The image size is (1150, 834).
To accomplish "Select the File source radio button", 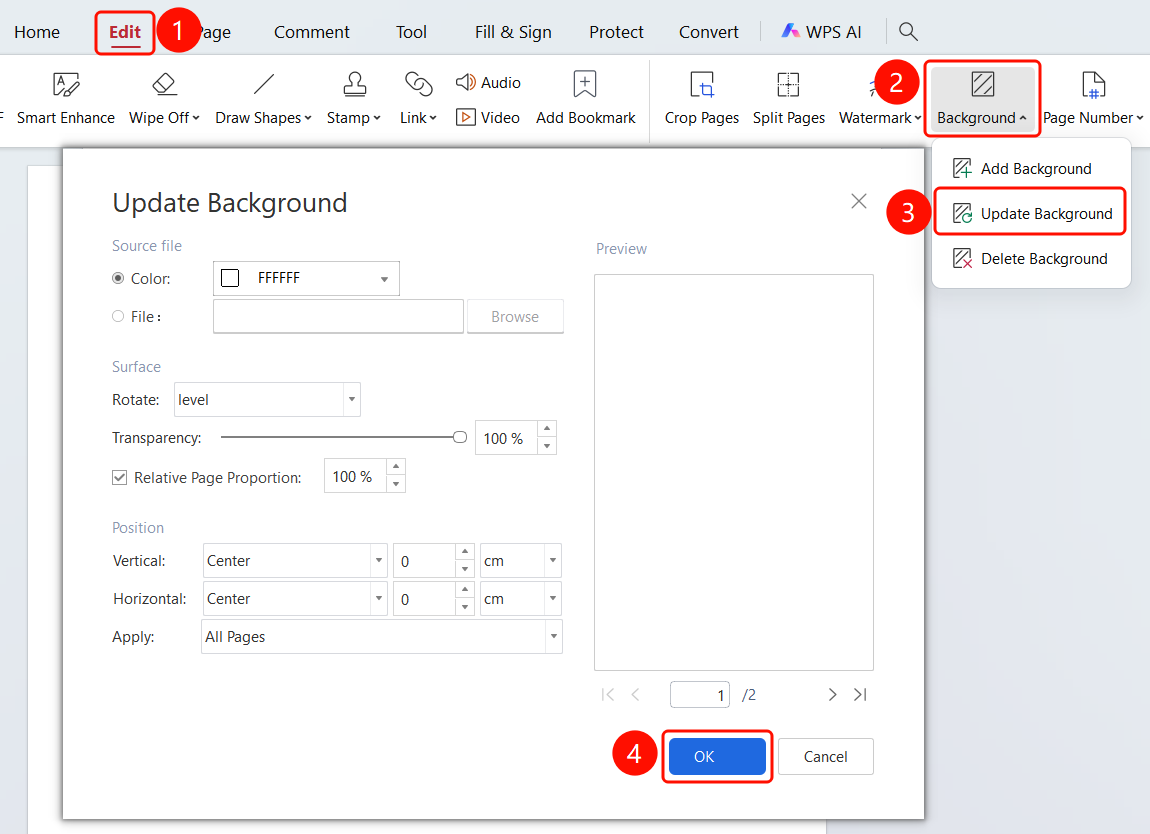I will click(118, 316).
